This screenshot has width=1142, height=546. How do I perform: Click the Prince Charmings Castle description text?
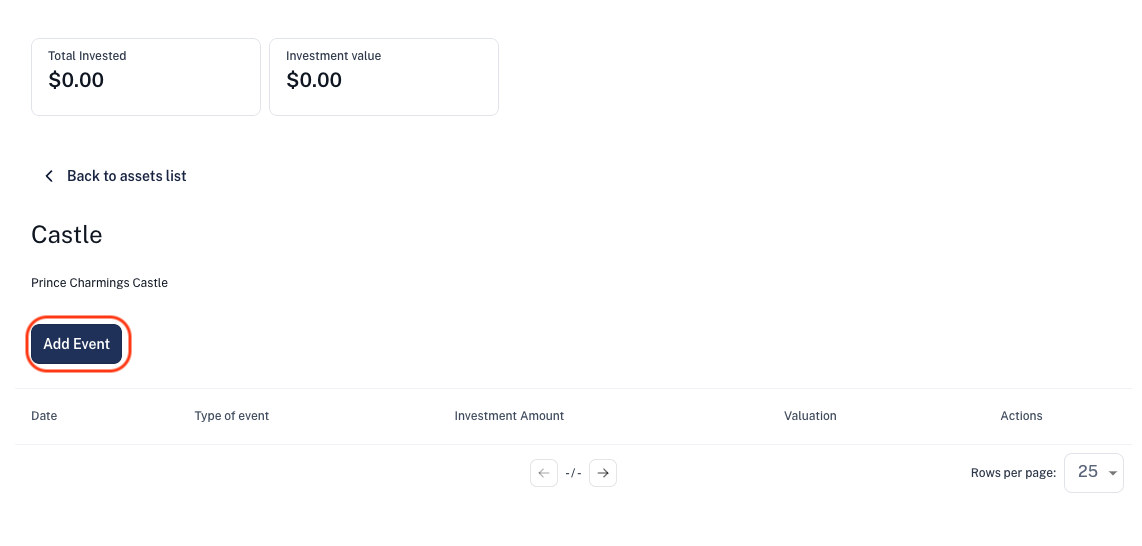point(100,282)
